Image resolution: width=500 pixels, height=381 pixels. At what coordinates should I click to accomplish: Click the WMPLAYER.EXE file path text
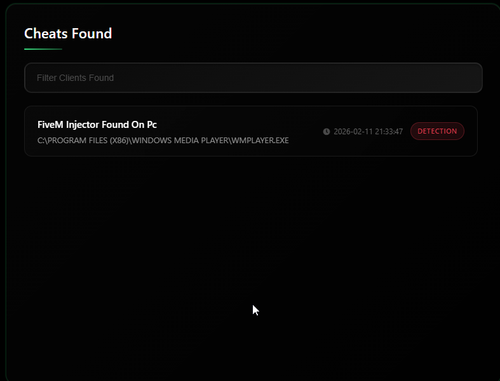coord(163,140)
